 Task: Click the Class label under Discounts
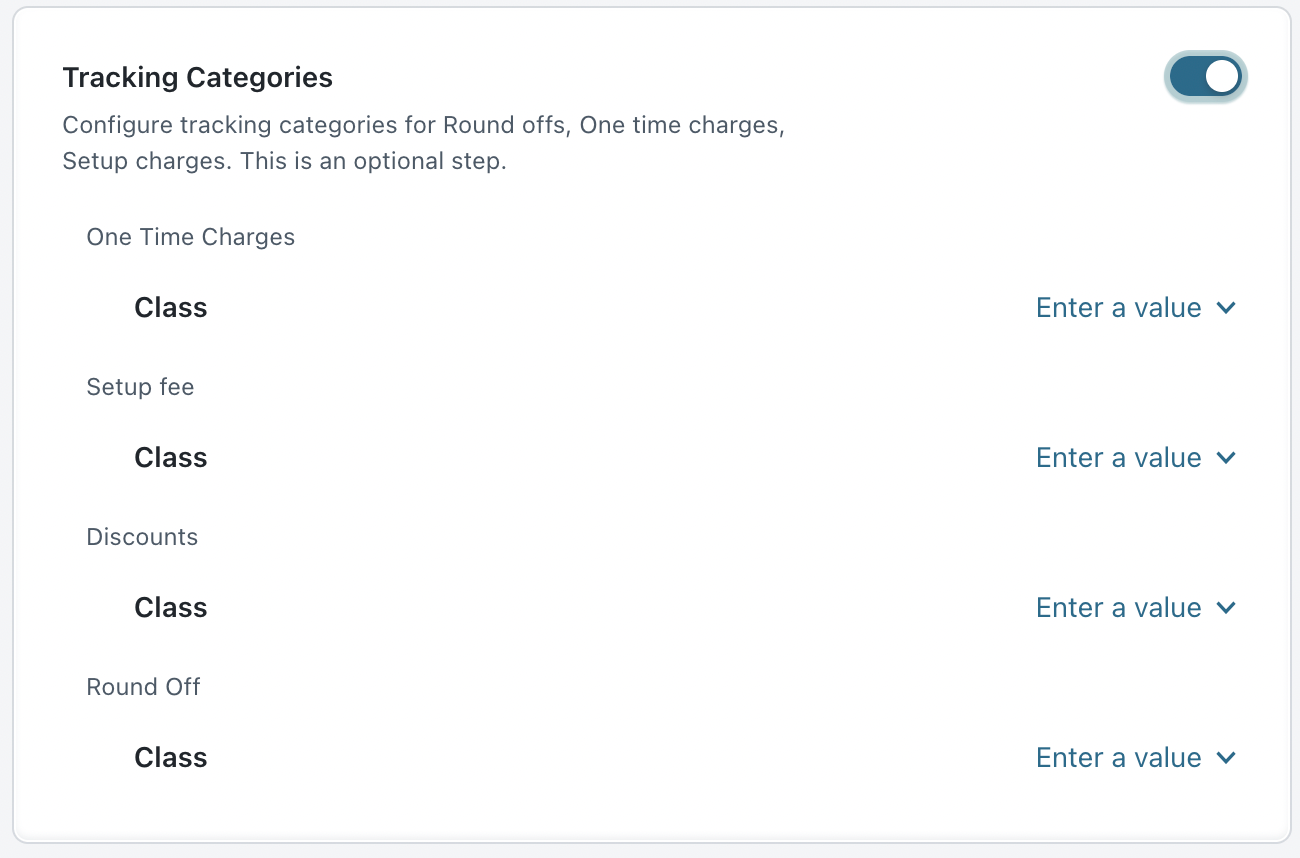click(171, 608)
